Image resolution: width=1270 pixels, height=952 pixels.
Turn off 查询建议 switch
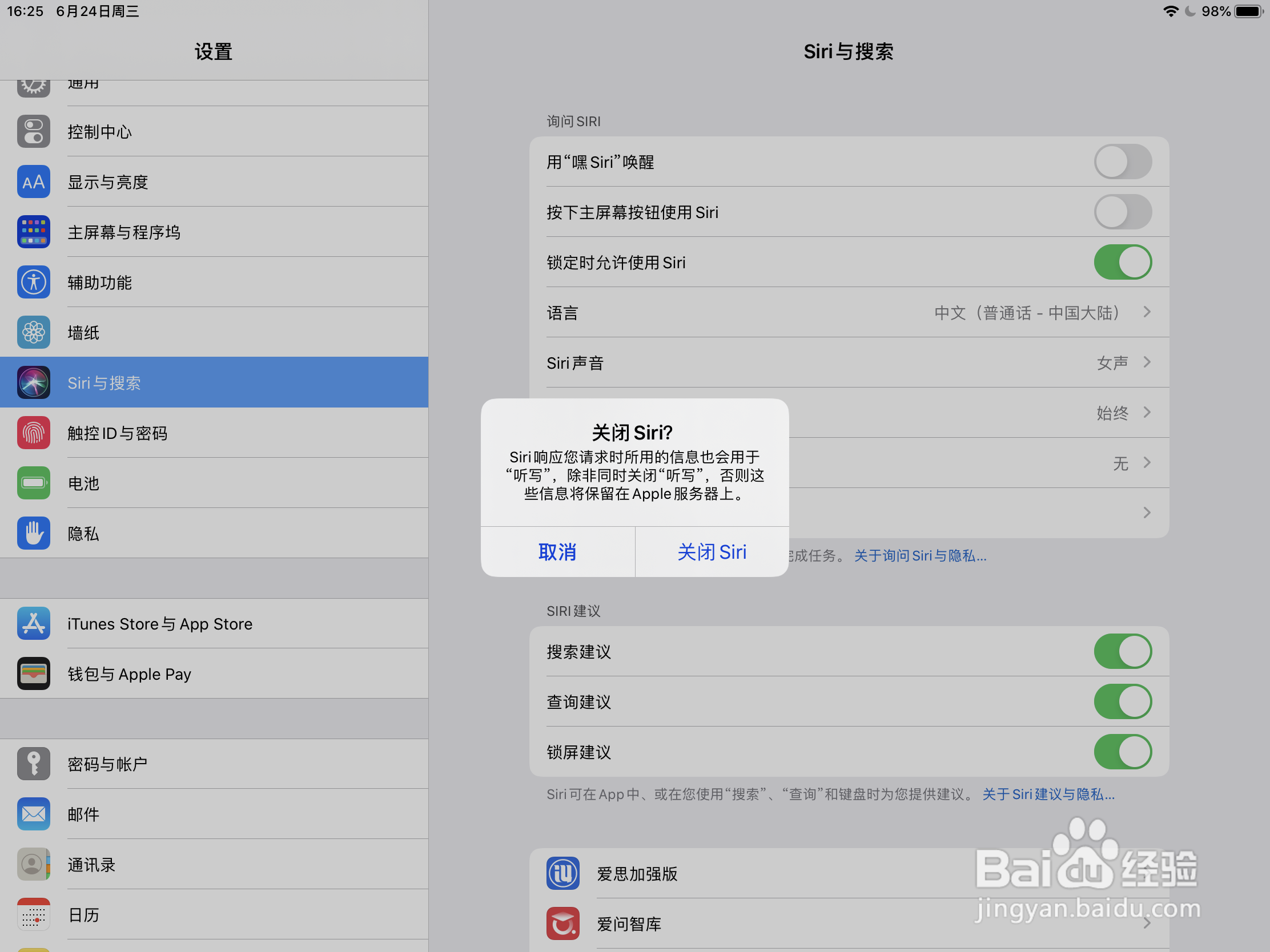tap(1123, 701)
